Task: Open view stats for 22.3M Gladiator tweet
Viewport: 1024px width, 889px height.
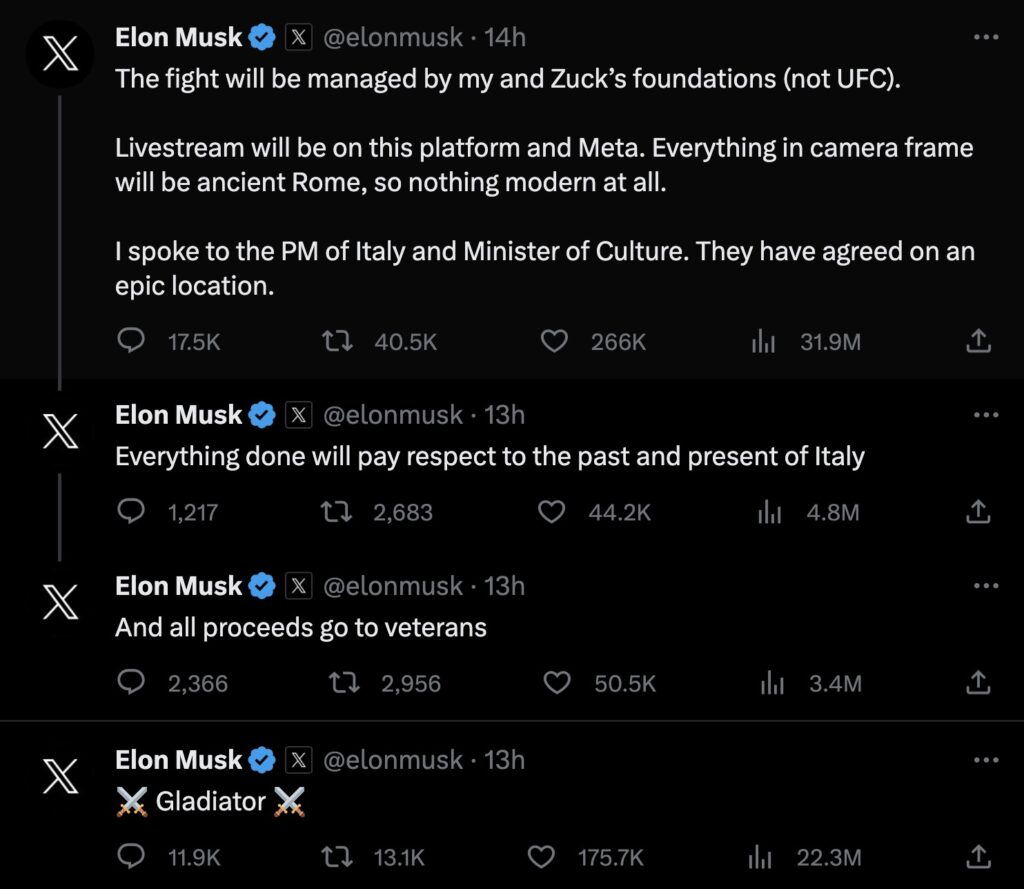Action: coord(760,856)
